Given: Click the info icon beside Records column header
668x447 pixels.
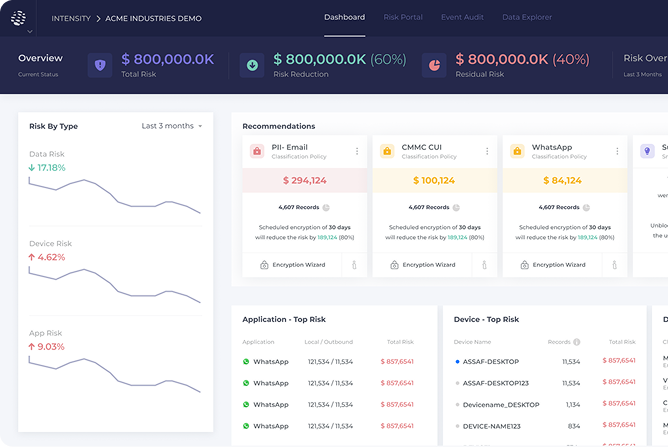Looking at the screenshot, I should [577, 342].
